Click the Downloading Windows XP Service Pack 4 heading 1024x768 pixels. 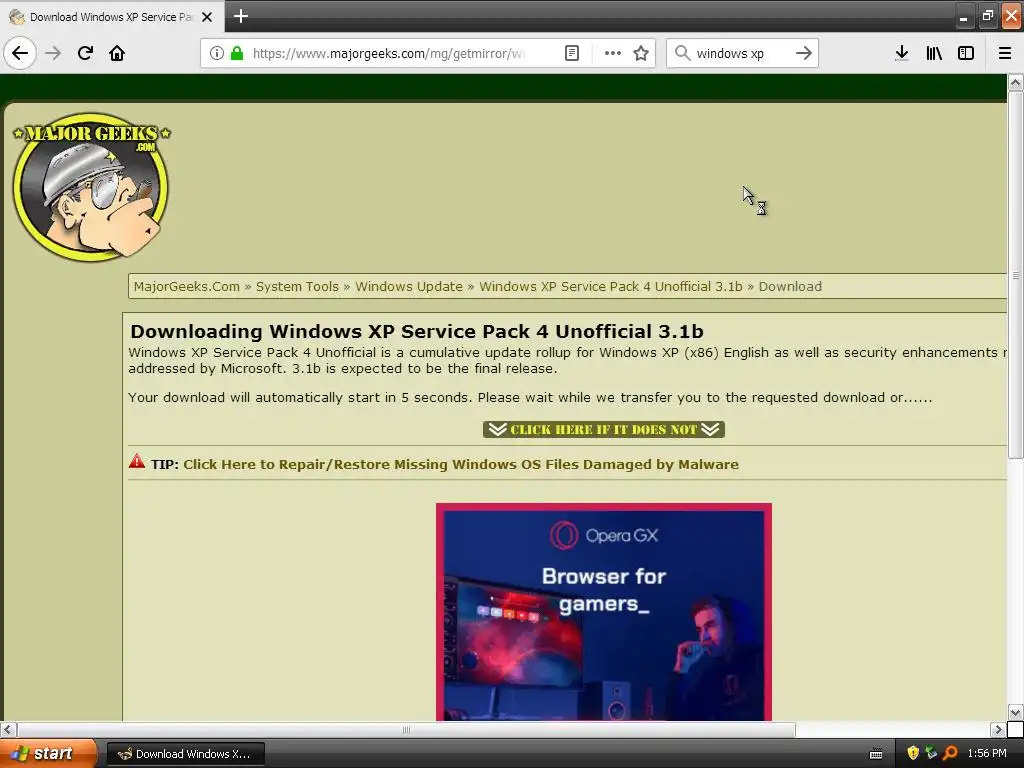coord(417,331)
